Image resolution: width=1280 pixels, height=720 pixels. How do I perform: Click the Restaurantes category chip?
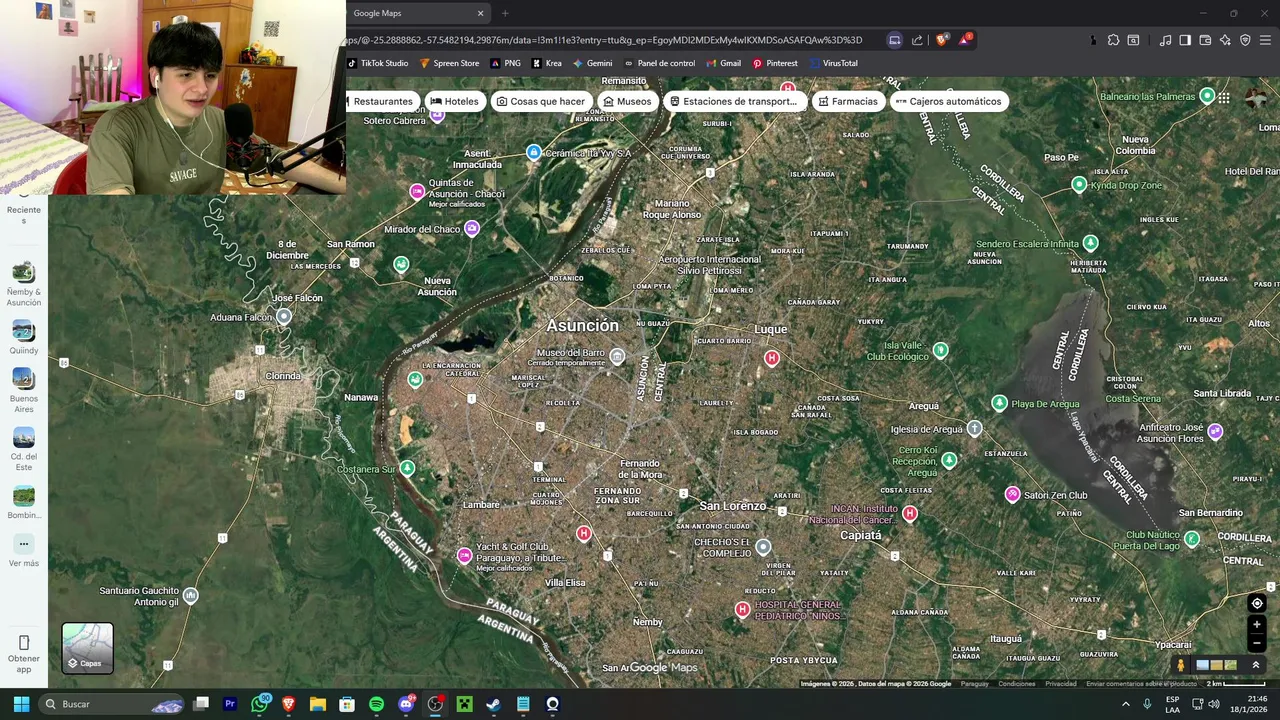point(381,101)
